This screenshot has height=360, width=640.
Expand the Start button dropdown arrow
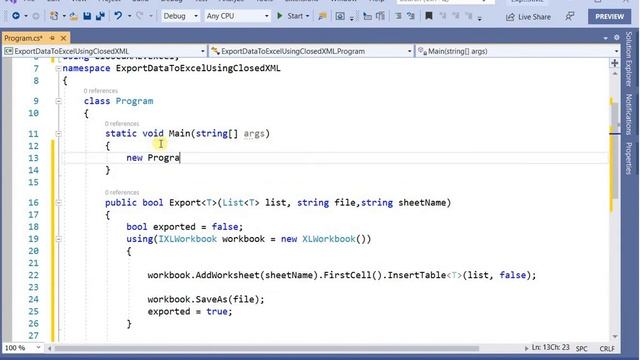[308, 16]
